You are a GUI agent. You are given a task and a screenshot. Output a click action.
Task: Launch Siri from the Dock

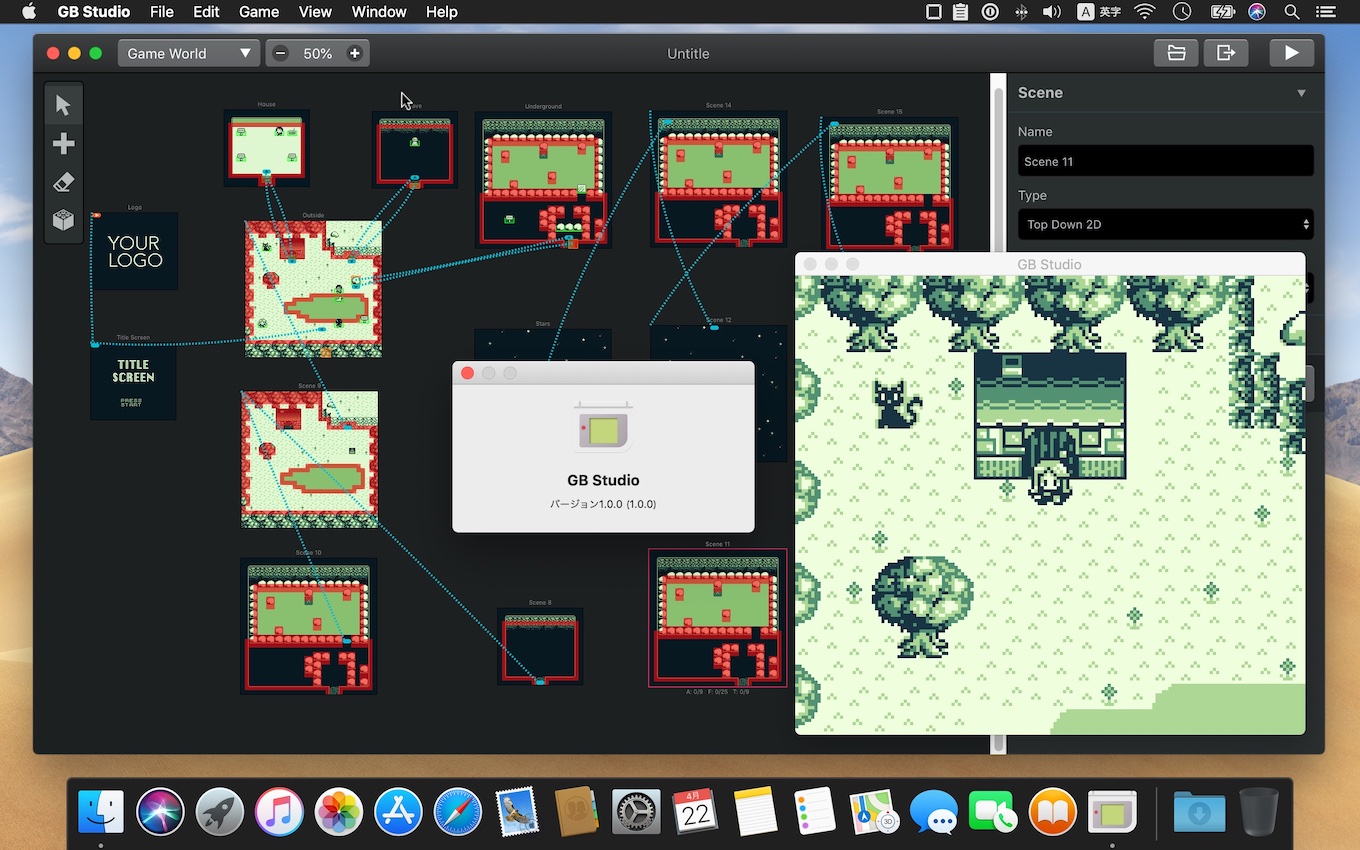pyautogui.click(x=160, y=811)
